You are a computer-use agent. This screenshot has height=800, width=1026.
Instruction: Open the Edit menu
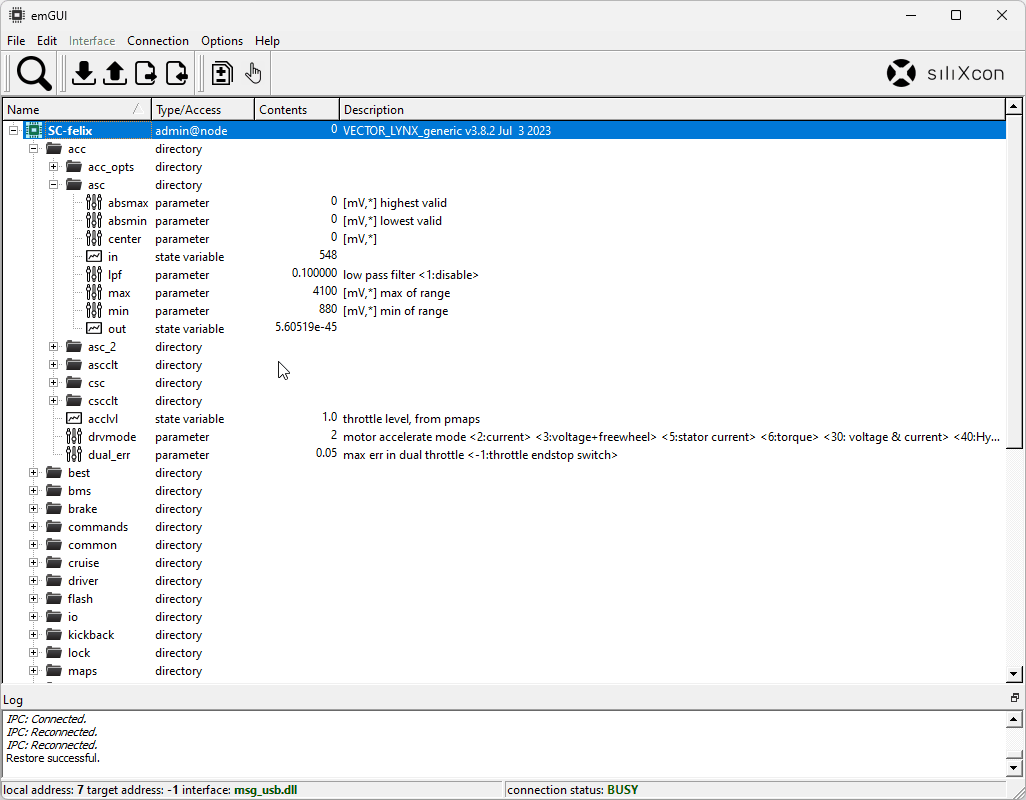point(46,41)
